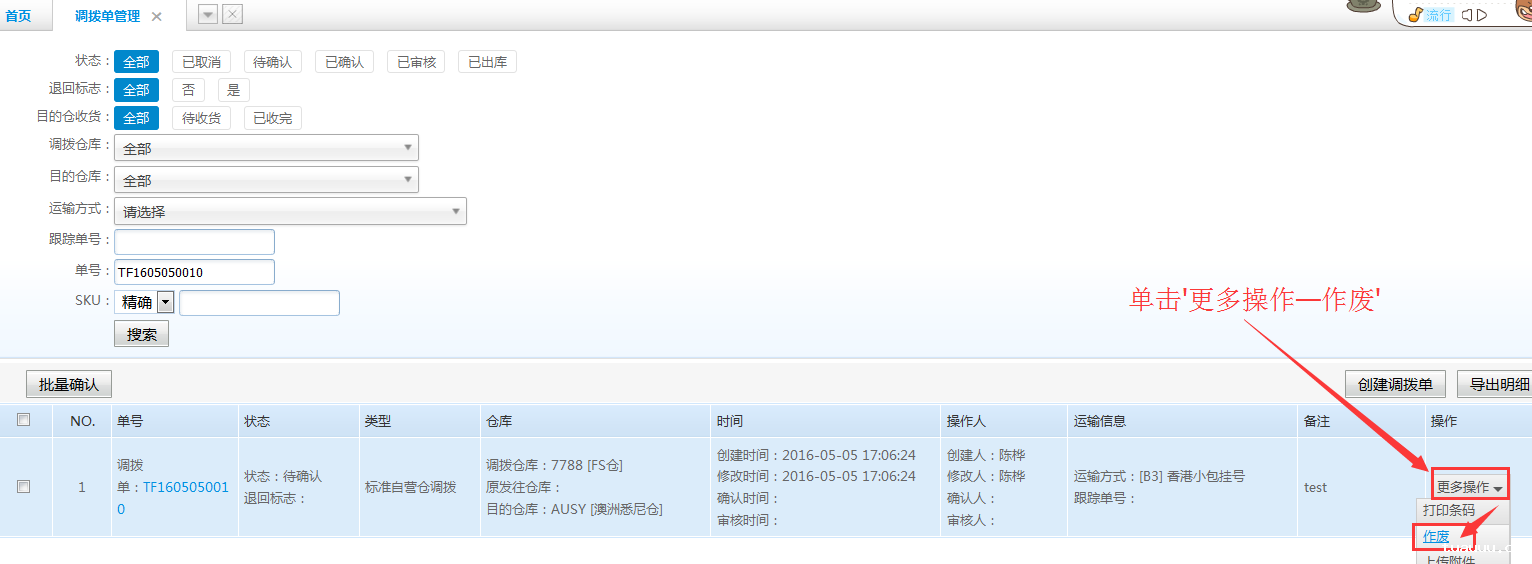The height and width of the screenshot is (564, 1532).
Task: Select 全部 in the 目的仓收货 filter
Action: click(x=136, y=118)
